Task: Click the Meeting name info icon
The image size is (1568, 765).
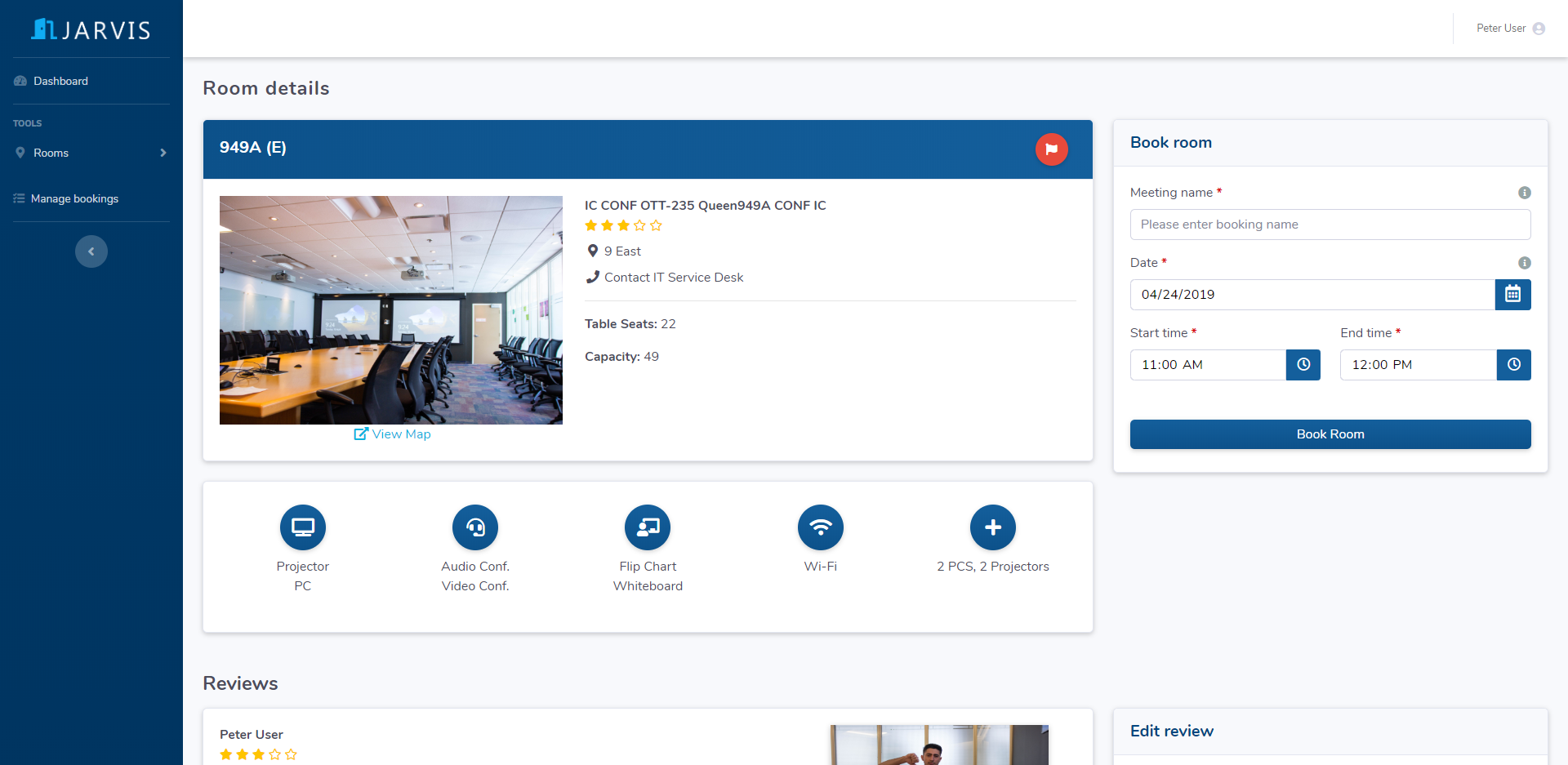Action: click(x=1524, y=193)
